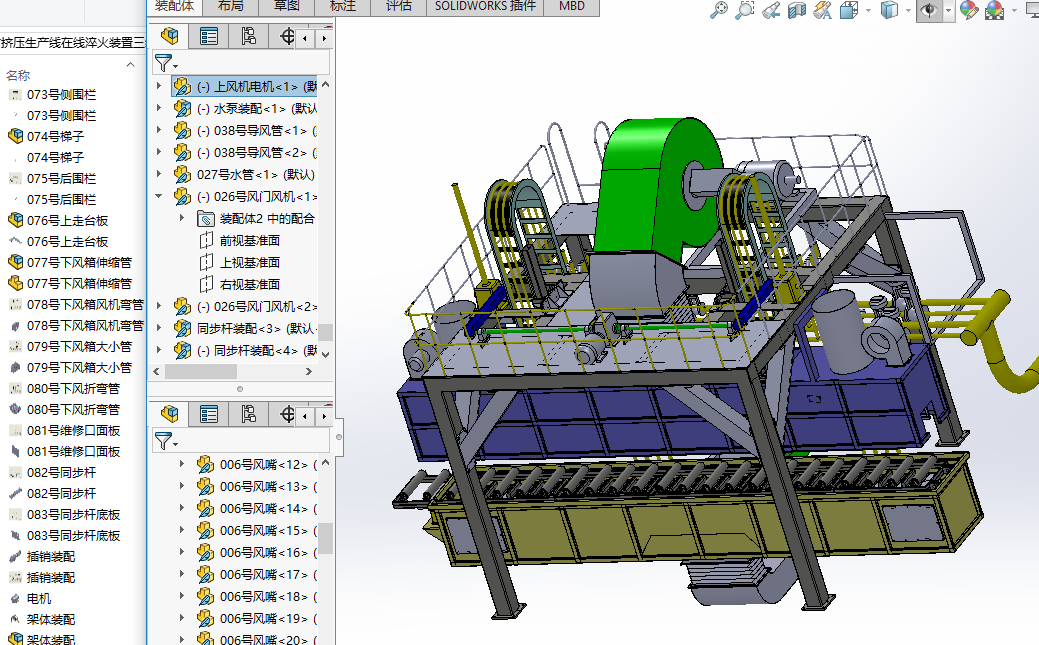Click the upper tree filter funnel

(163, 63)
